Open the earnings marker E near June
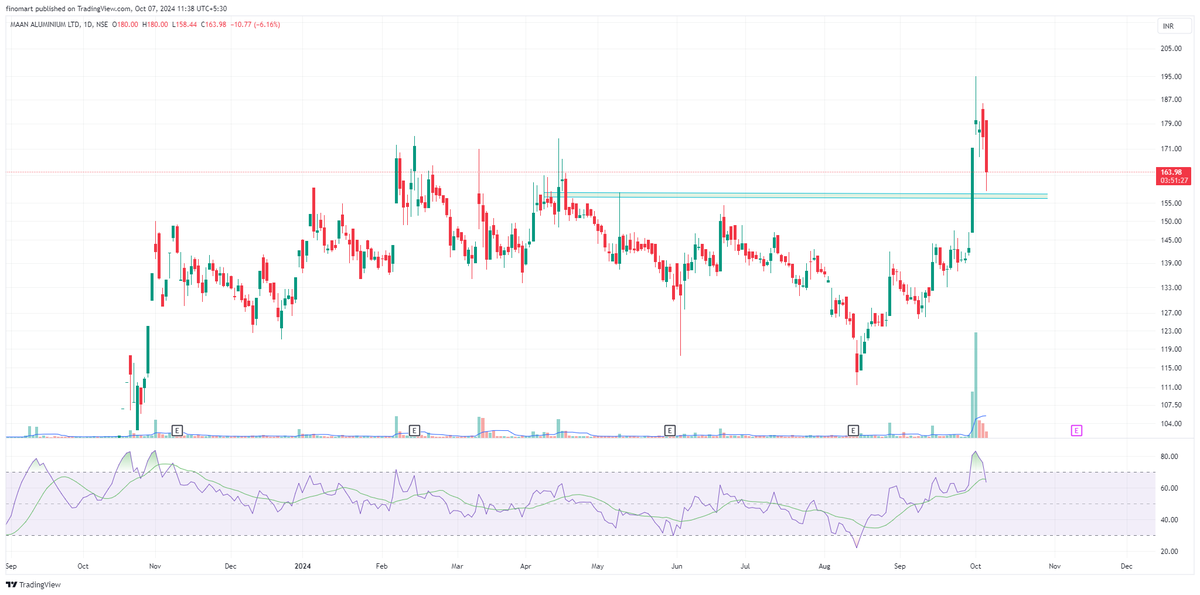This screenshot has width=1200, height=595. click(669, 430)
